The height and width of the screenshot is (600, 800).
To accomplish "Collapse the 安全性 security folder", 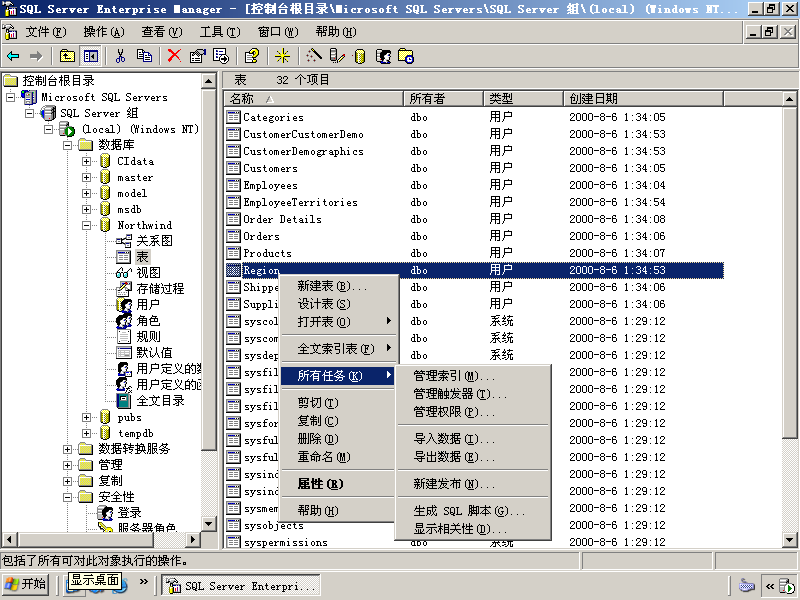I will click(x=67, y=497).
